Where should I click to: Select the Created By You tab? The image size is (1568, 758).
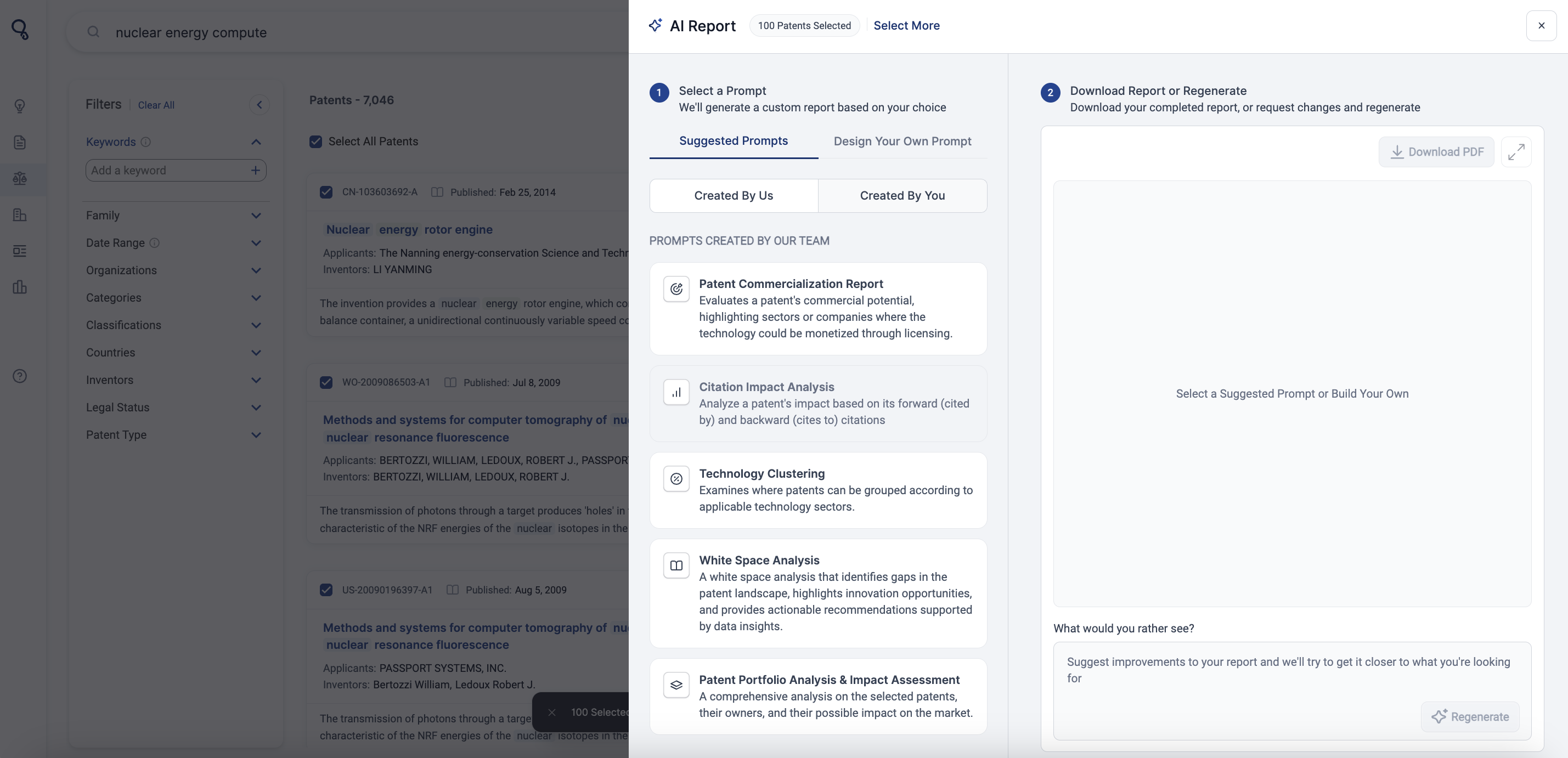(902, 195)
